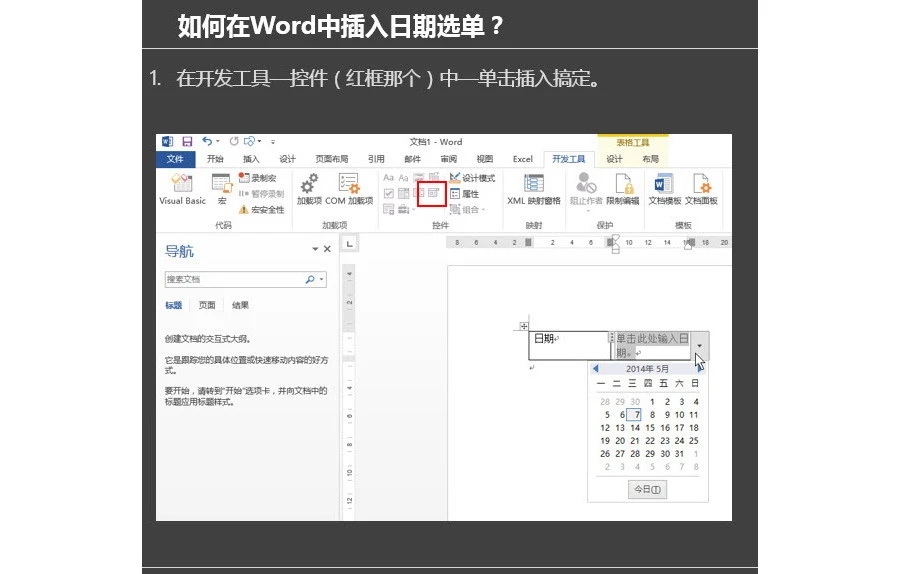Click the tab selector L button by ruler
Viewport: 900px width, 574px height.
(x=350, y=243)
